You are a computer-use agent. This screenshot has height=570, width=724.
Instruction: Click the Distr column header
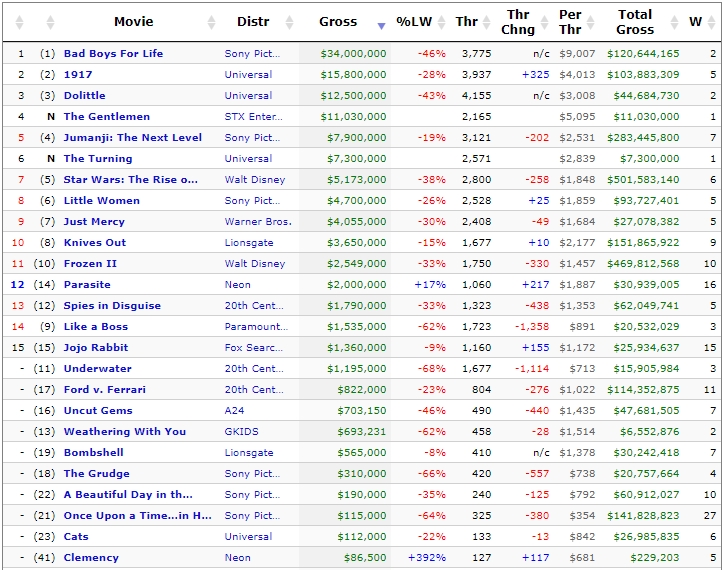pos(253,22)
